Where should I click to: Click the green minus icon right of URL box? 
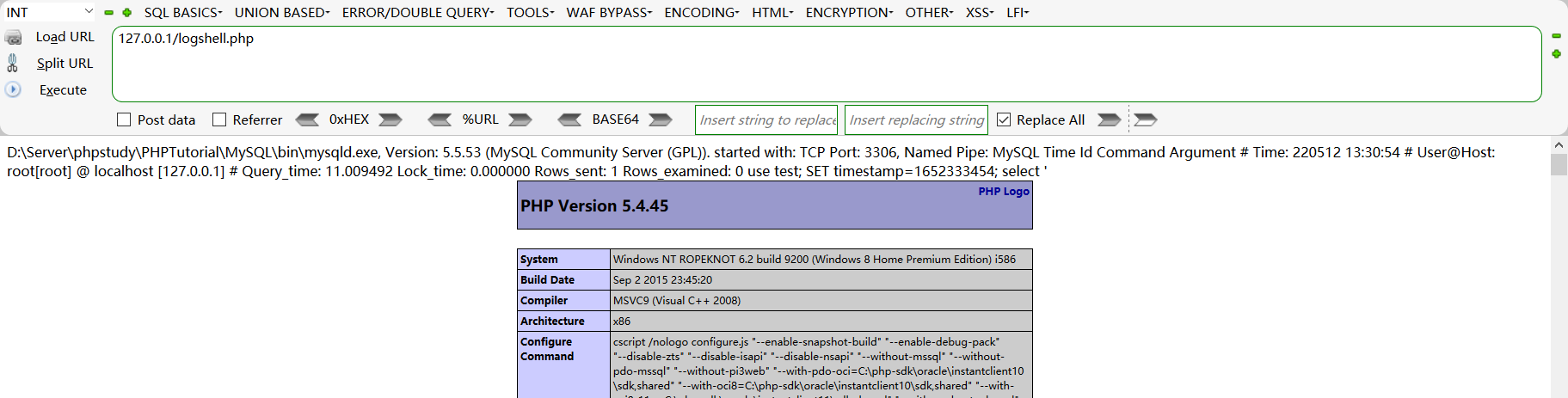(x=1556, y=36)
